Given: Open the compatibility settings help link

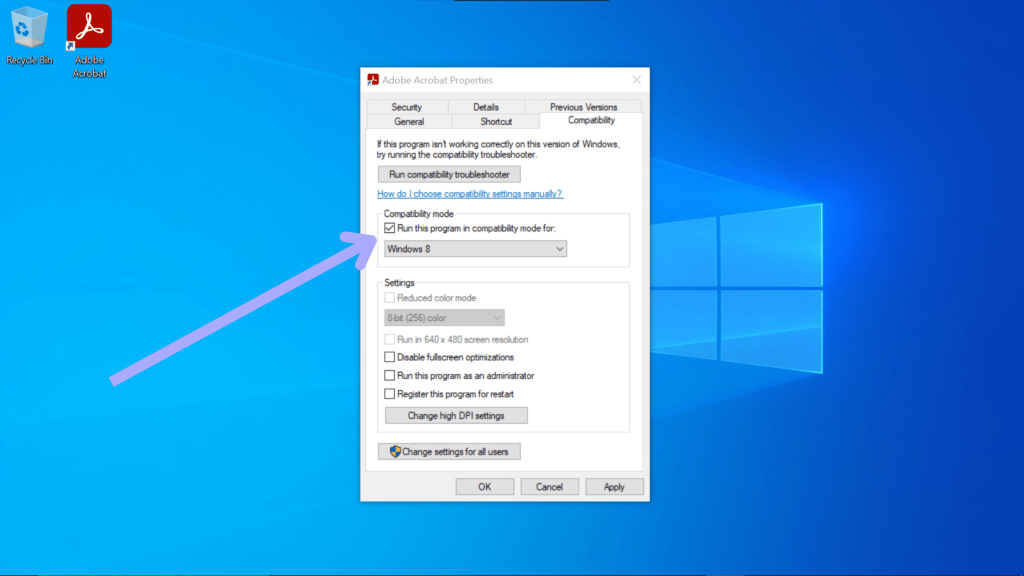Looking at the screenshot, I should click(x=470, y=193).
